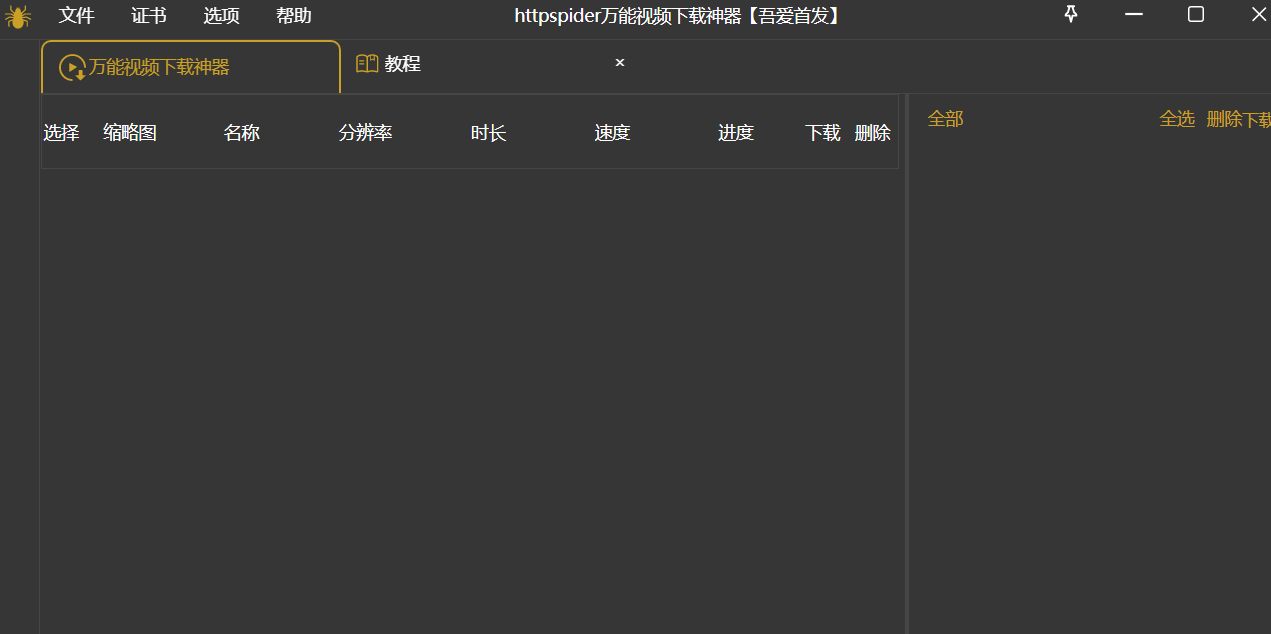This screenshot has width=1271, height=634.
Task: Click the 全部 filter label
Action: pos(945,118)
